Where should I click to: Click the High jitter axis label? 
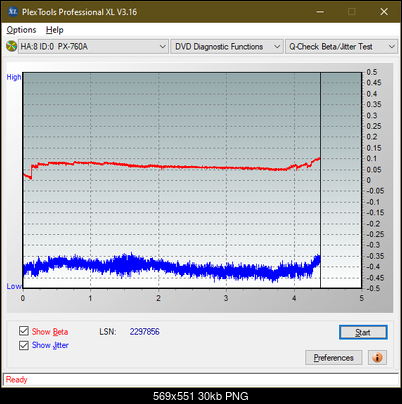tap(14, 77)
